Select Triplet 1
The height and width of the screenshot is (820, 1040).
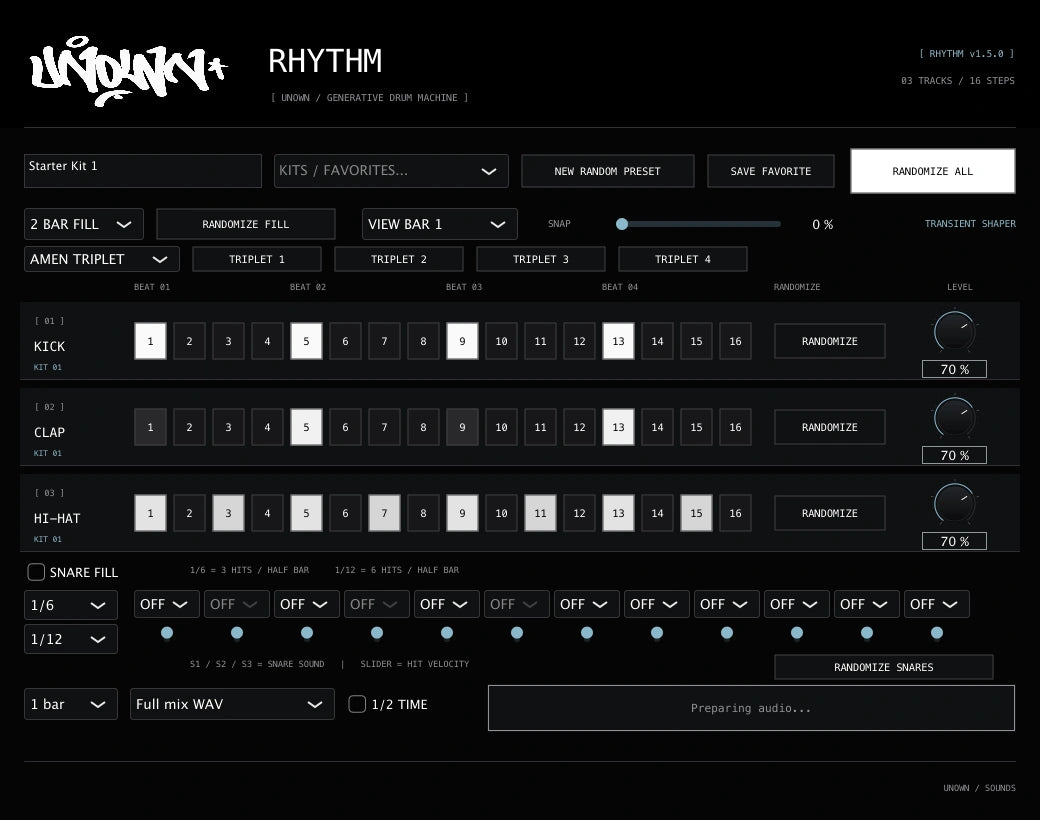click(x=257, y=259)
